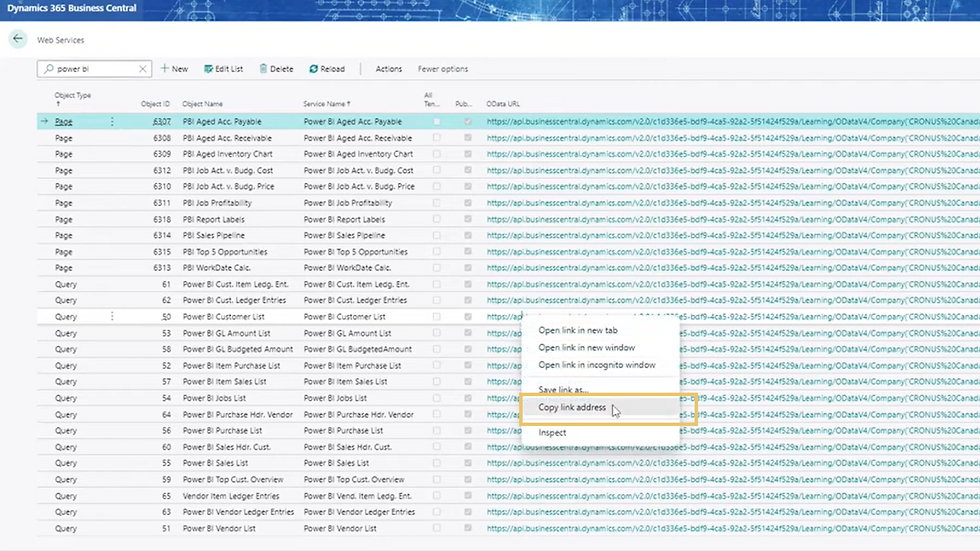Screen dimensions: 980x551
Task: Sort by the Object Type column header
Action: click(x=72, y=99)
